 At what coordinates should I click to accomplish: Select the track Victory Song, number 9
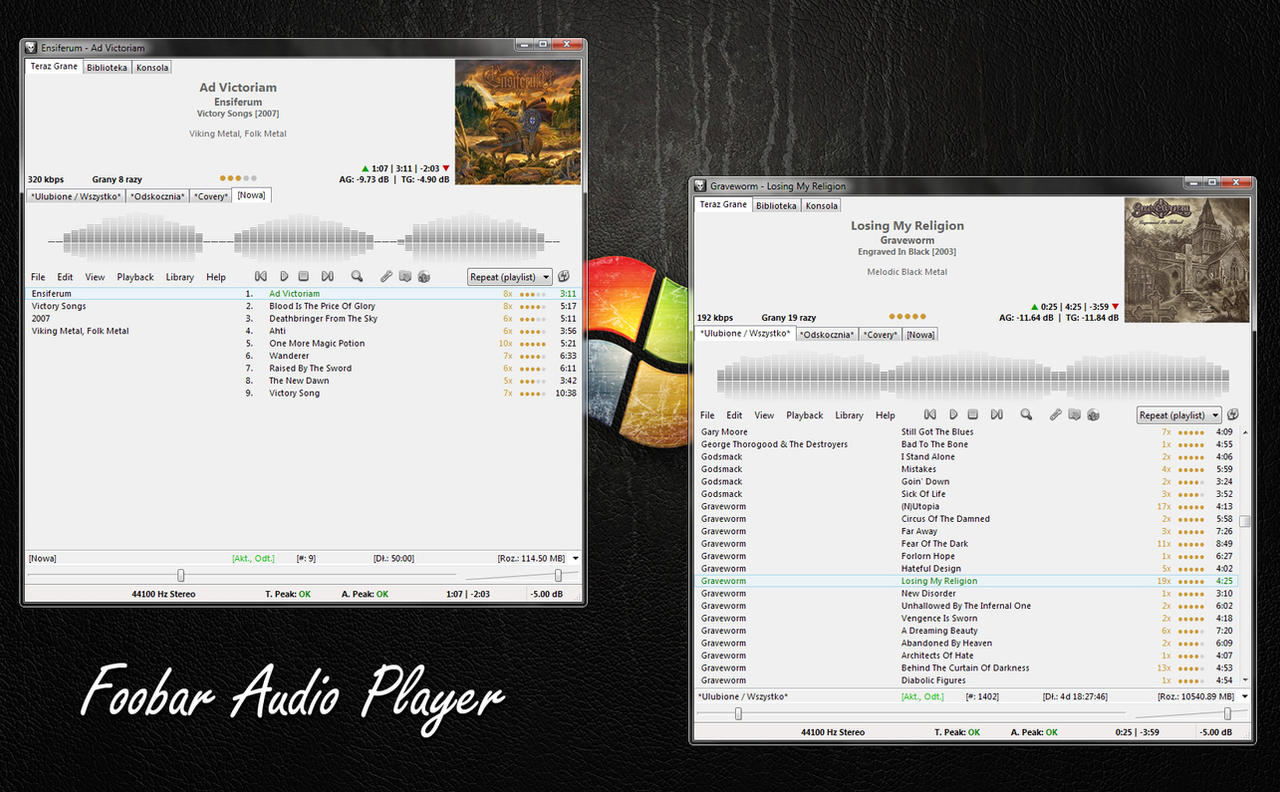(x=304, y=393)
